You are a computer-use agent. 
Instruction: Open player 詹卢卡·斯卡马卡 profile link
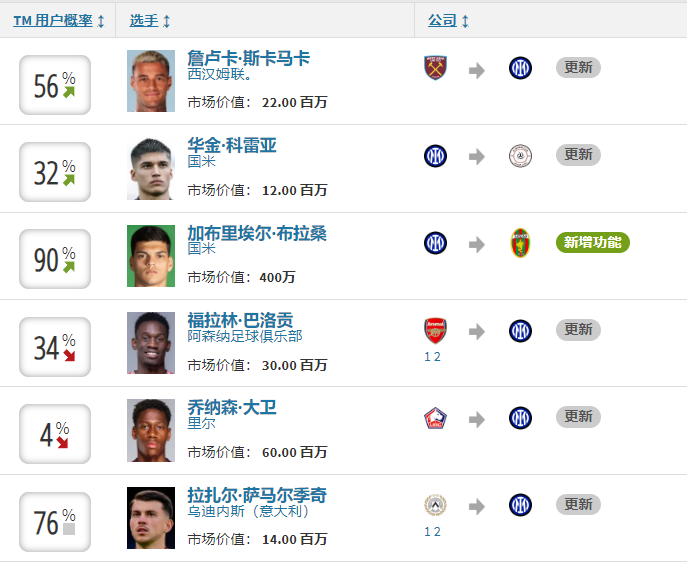click(x=248, y=58)
